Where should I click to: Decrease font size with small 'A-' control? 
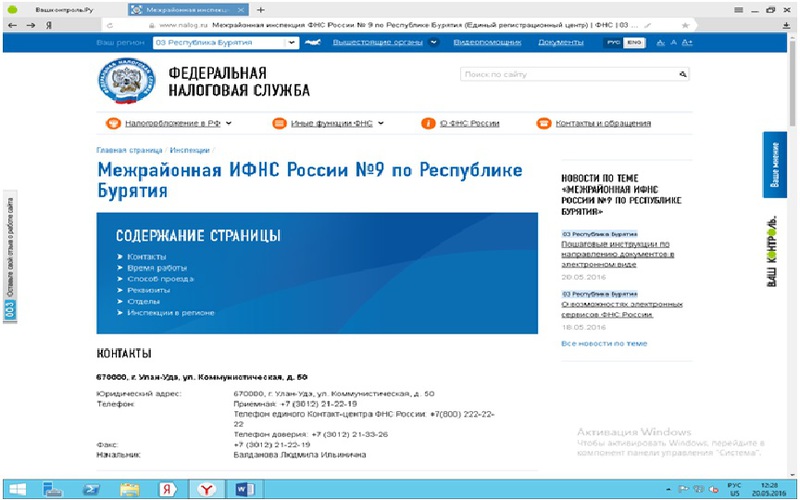point(660,42)
